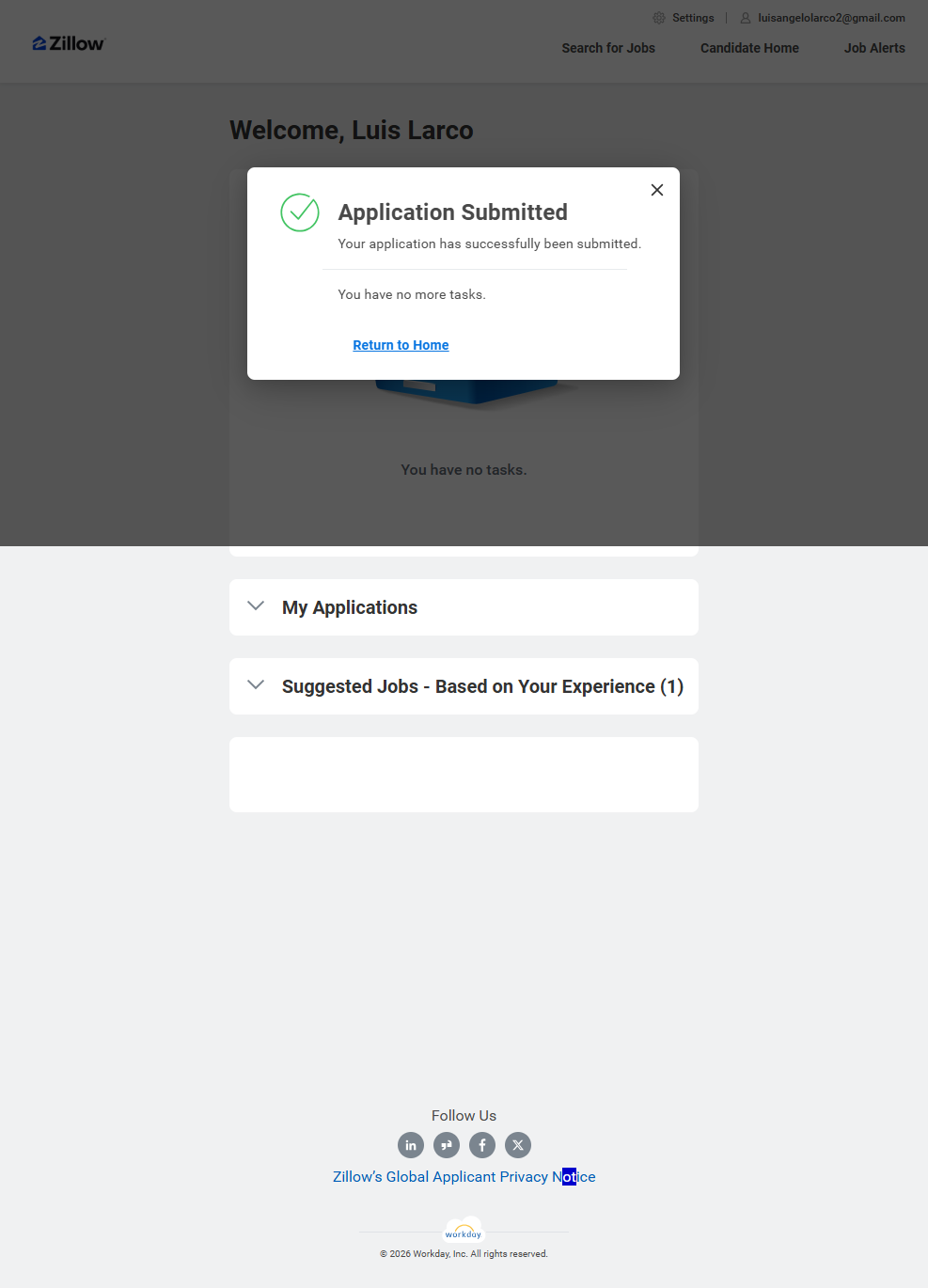
Task: Click the Zillow logo in header
Action: (x=69, y=44)
